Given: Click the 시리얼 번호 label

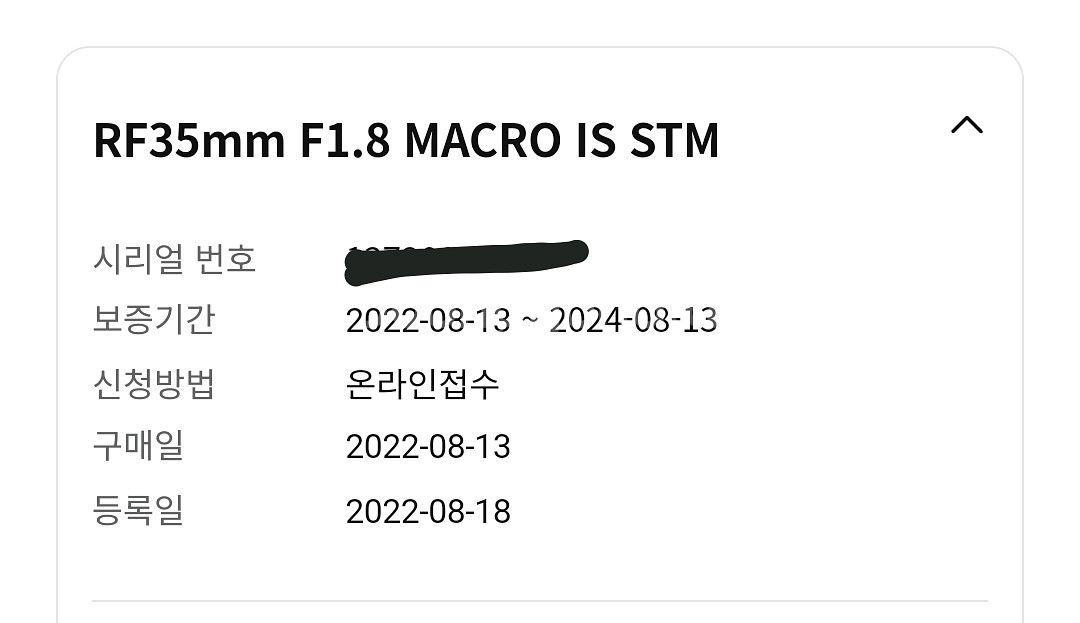Looking at the screenshot, I should coord(175,259).
